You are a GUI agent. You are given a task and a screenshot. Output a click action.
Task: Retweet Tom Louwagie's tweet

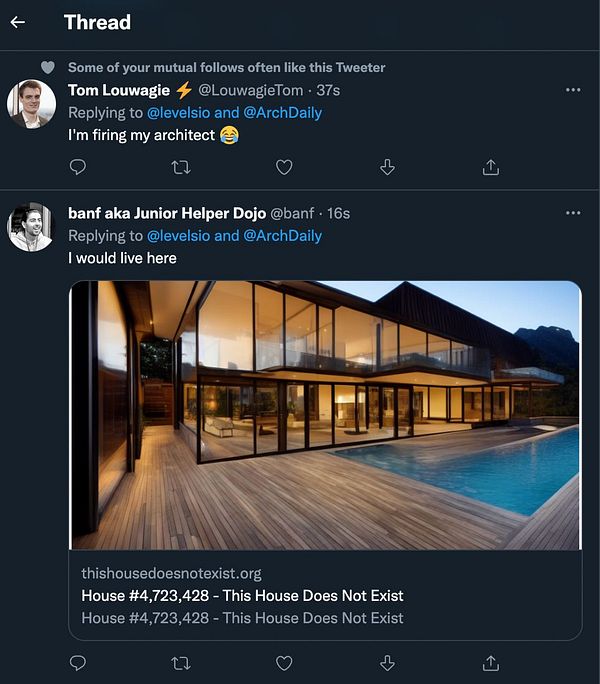[x=181, y=167]
